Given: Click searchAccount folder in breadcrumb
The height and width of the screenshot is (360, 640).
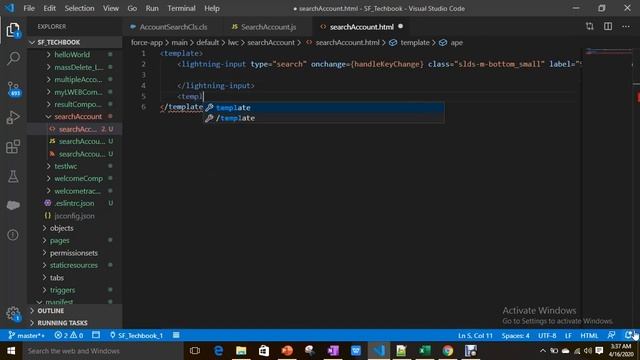Looking at the screenshot, I should [271, 42].
